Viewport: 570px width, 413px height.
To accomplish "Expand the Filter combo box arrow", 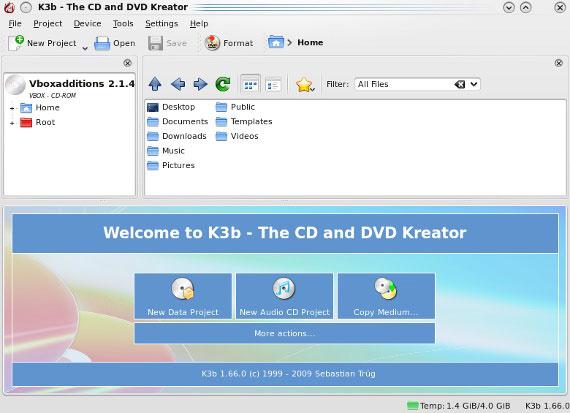I will click(x=474, y=84).
